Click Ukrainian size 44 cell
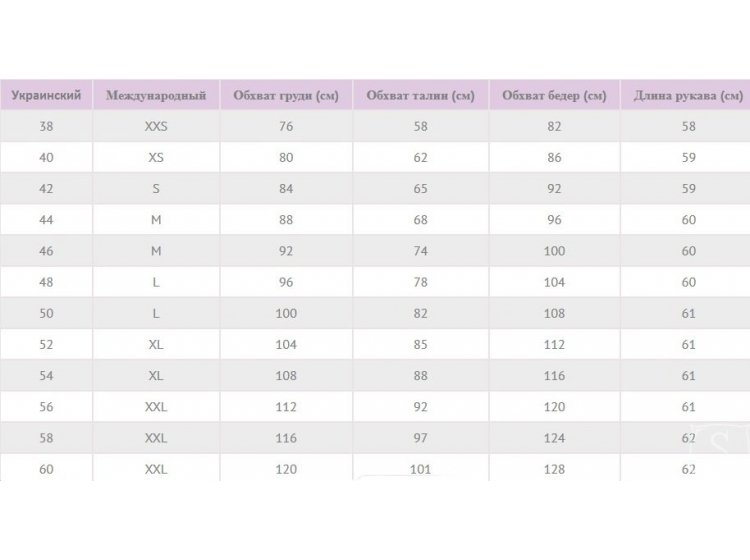The height and width of the screenshot is (560, 750). 46,220
